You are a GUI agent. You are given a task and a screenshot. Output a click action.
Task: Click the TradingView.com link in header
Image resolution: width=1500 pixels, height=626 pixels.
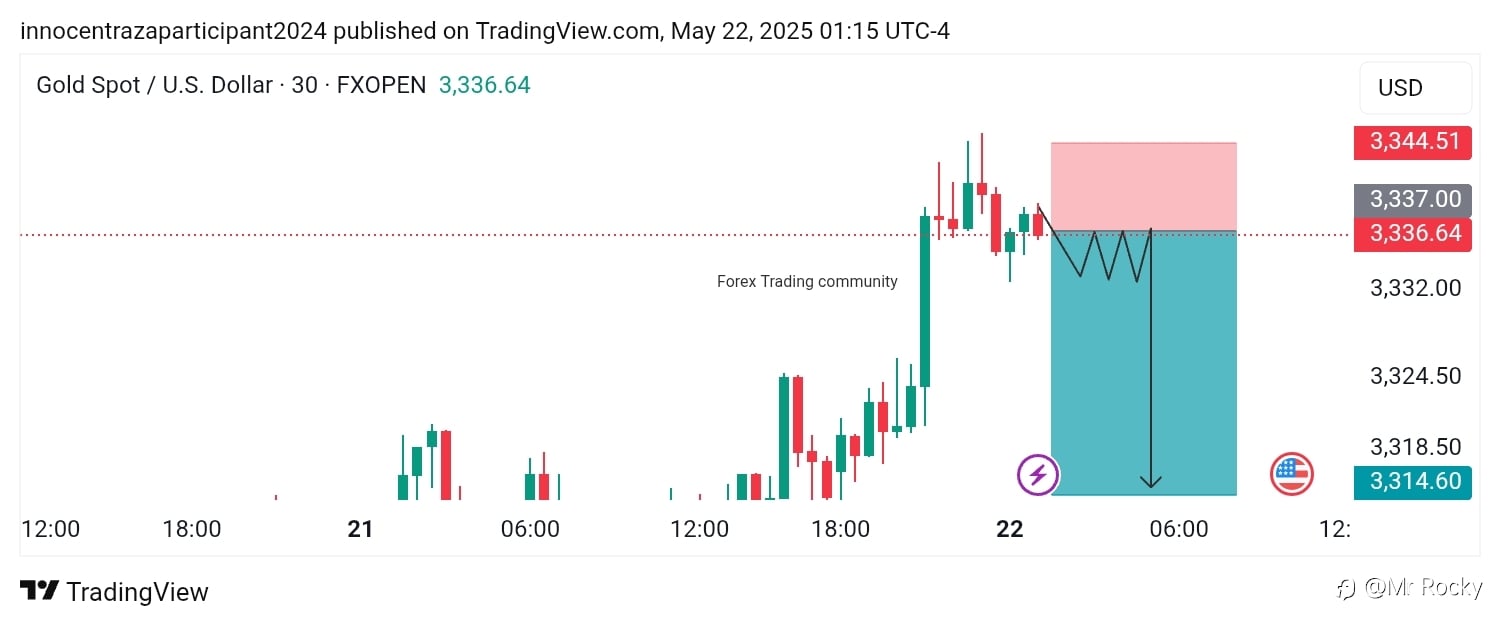point(568,32)
